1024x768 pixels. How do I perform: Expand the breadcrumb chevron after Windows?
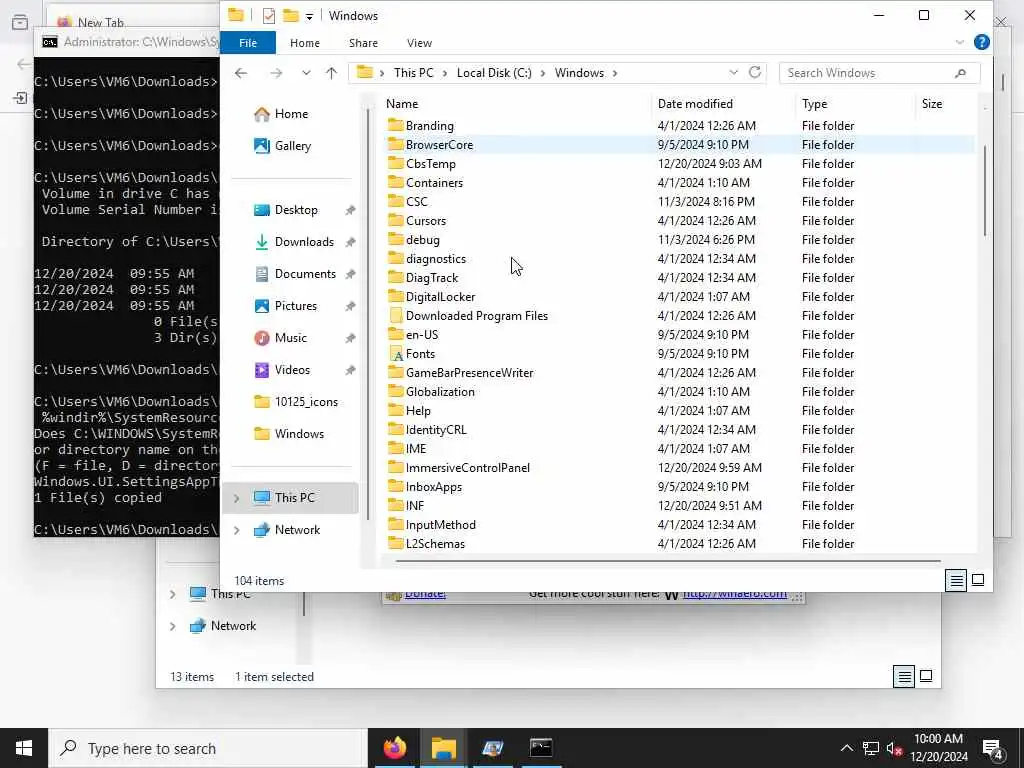615,73
